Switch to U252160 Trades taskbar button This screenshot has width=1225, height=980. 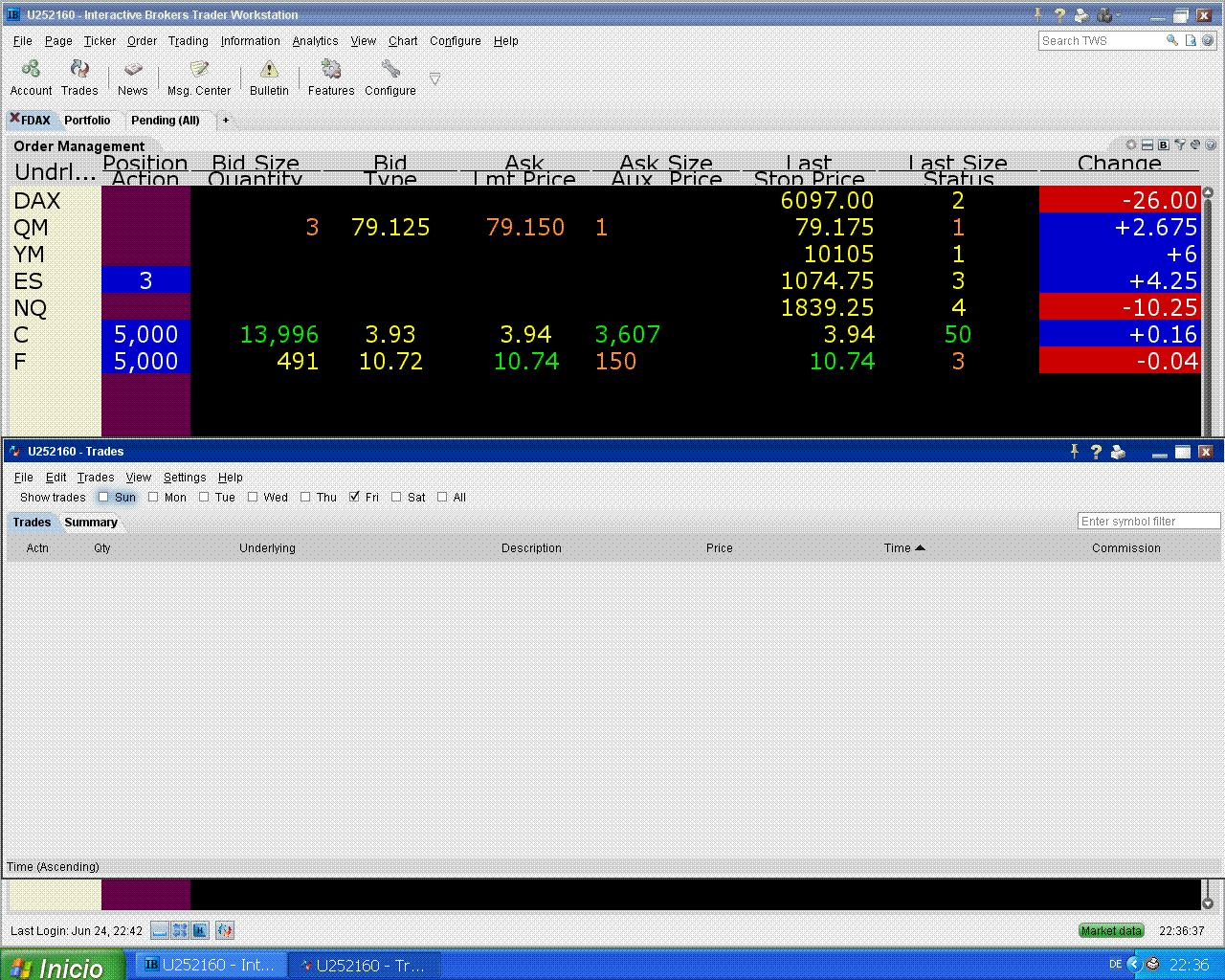[365, 966]
